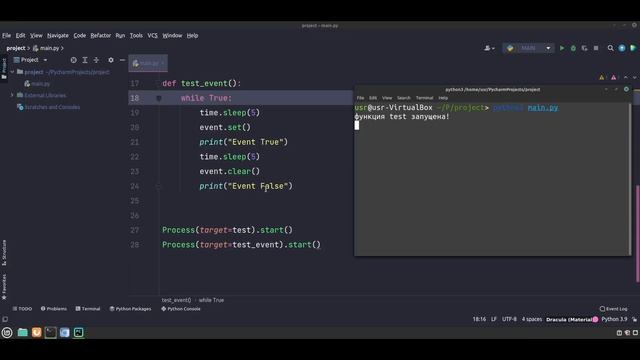Click the yellow warning indicator in editor
The width and height of the screenshot is (640, 360).
click(602, 77)
